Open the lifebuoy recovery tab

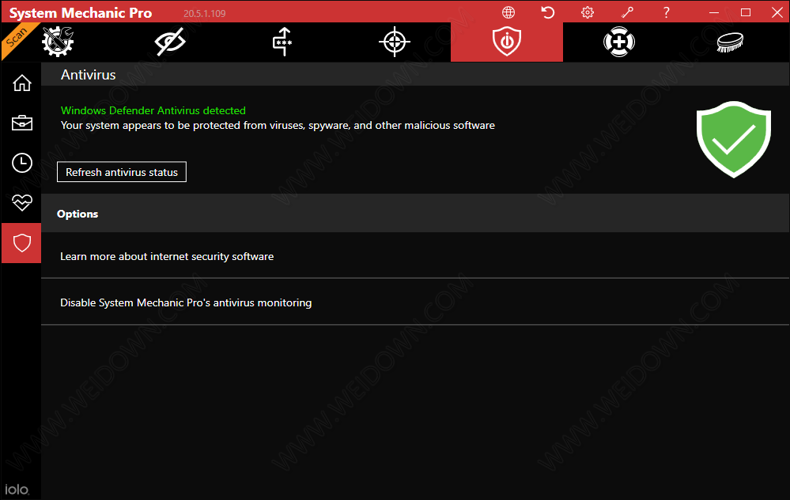(x=619, y=42)
